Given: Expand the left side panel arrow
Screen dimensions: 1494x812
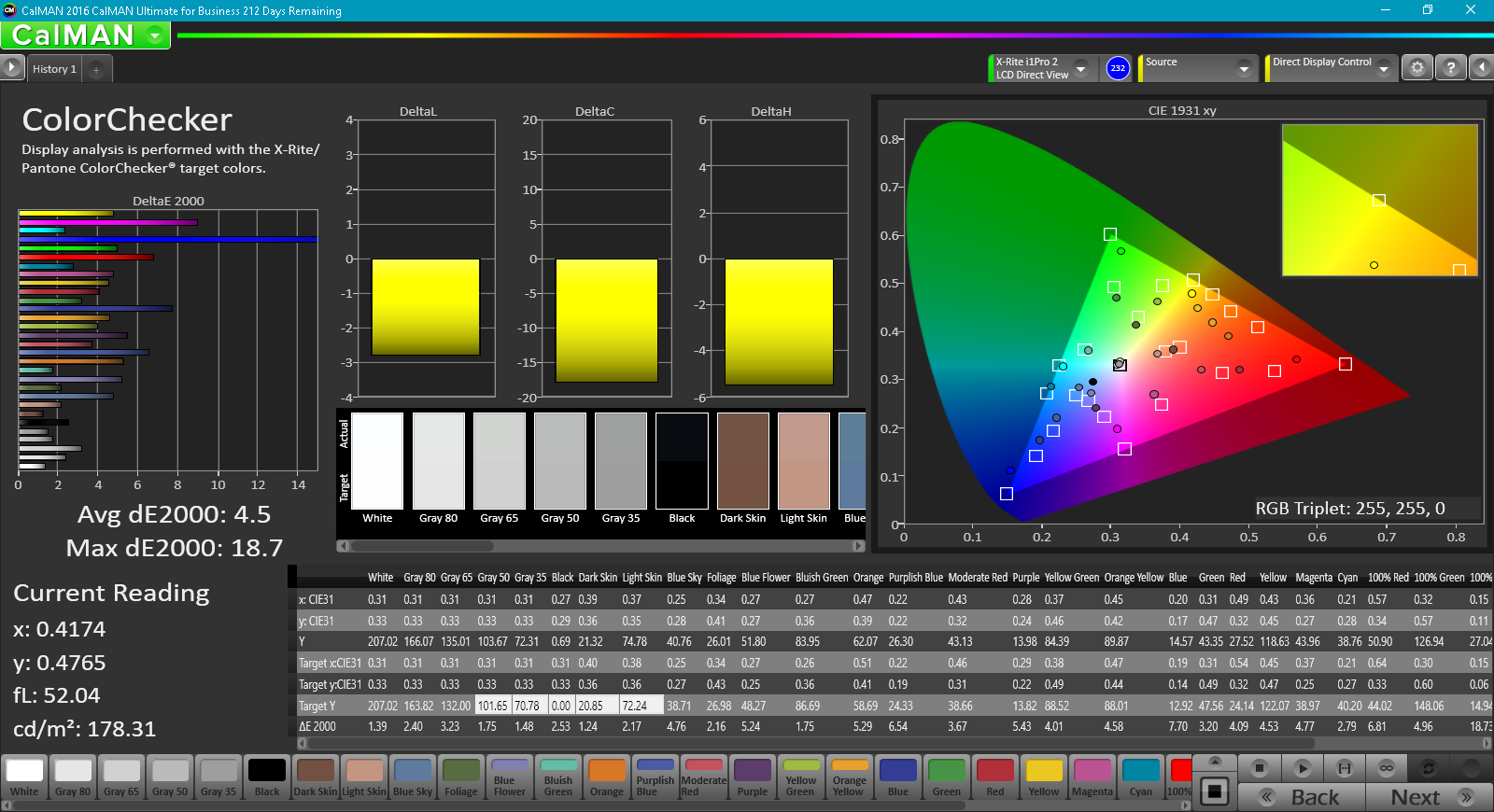Looking at the screenshot, I should coord(11,67).
